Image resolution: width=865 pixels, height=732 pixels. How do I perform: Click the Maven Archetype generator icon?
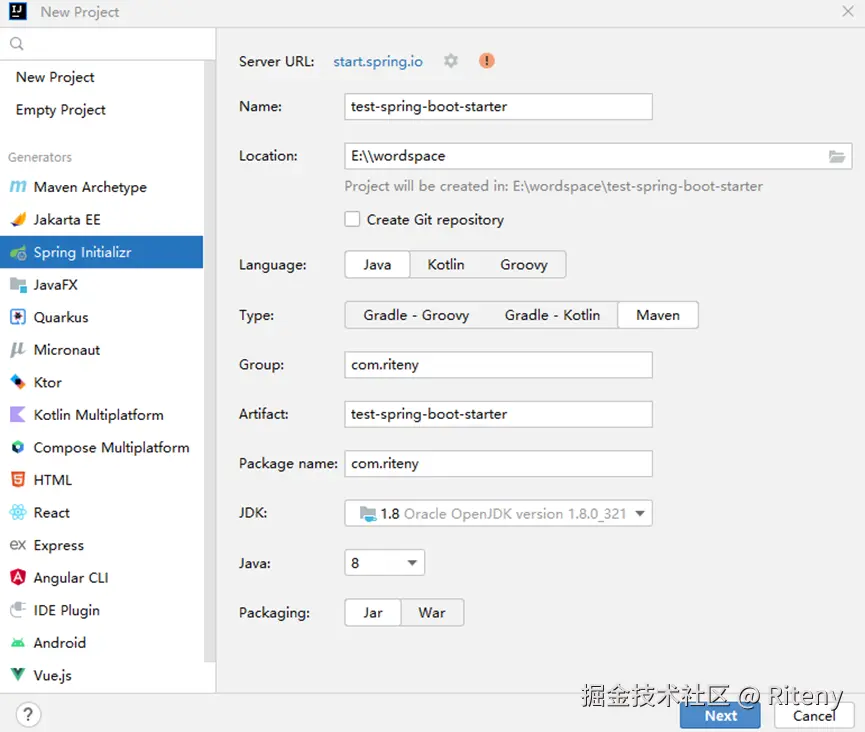(18, 187)
